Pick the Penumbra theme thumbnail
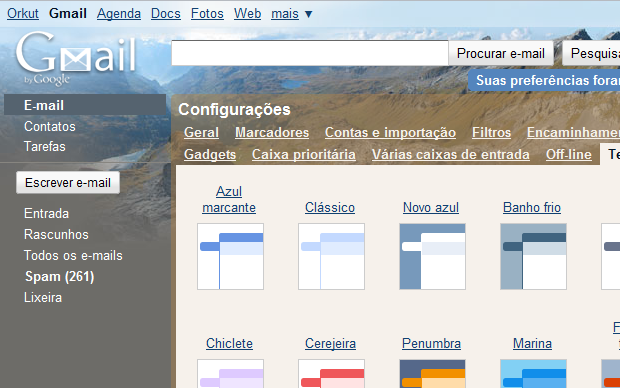 pyautogui.click(x=432, y=374)
